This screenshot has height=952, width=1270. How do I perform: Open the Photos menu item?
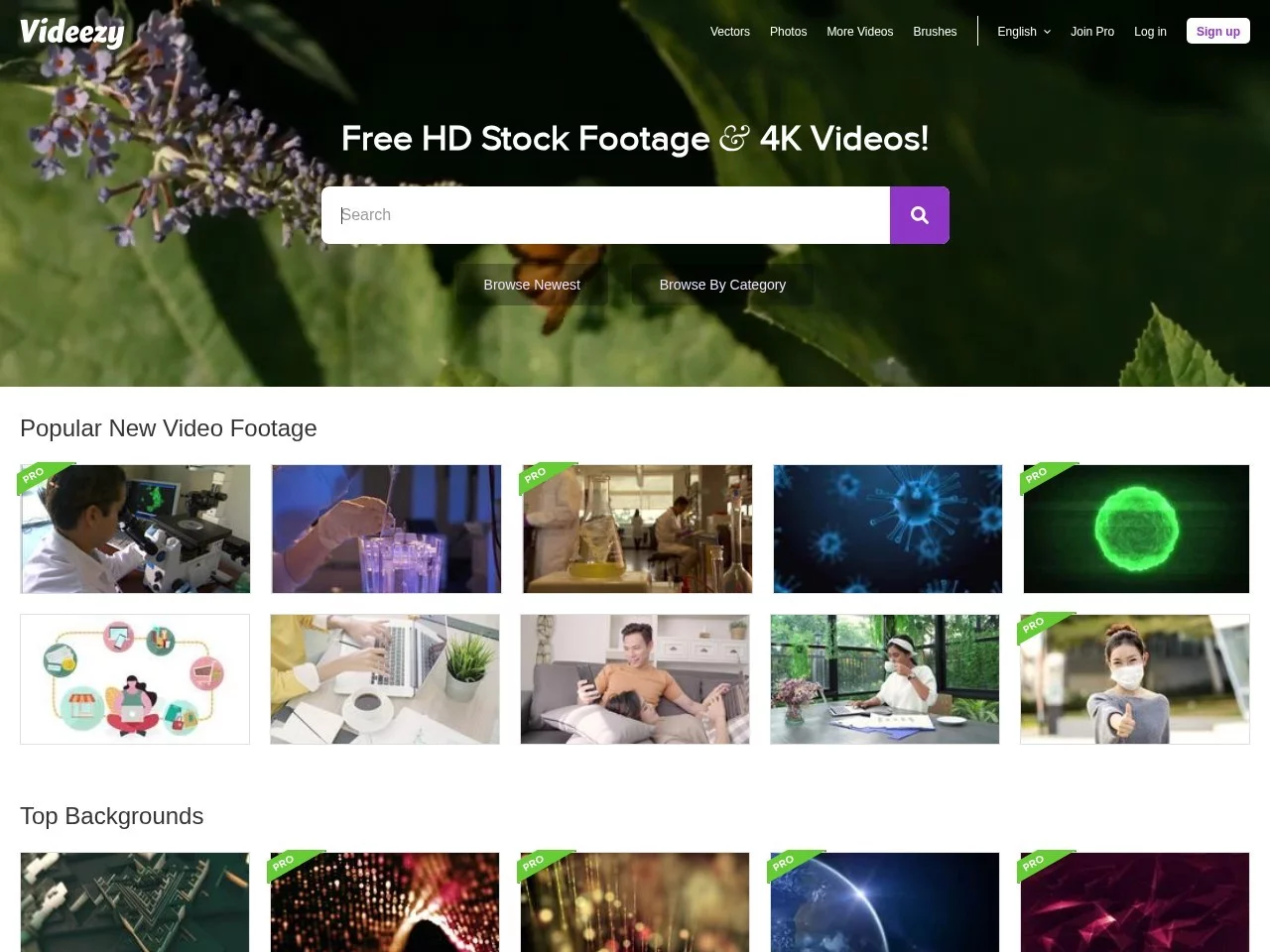[x=788, y=32]
